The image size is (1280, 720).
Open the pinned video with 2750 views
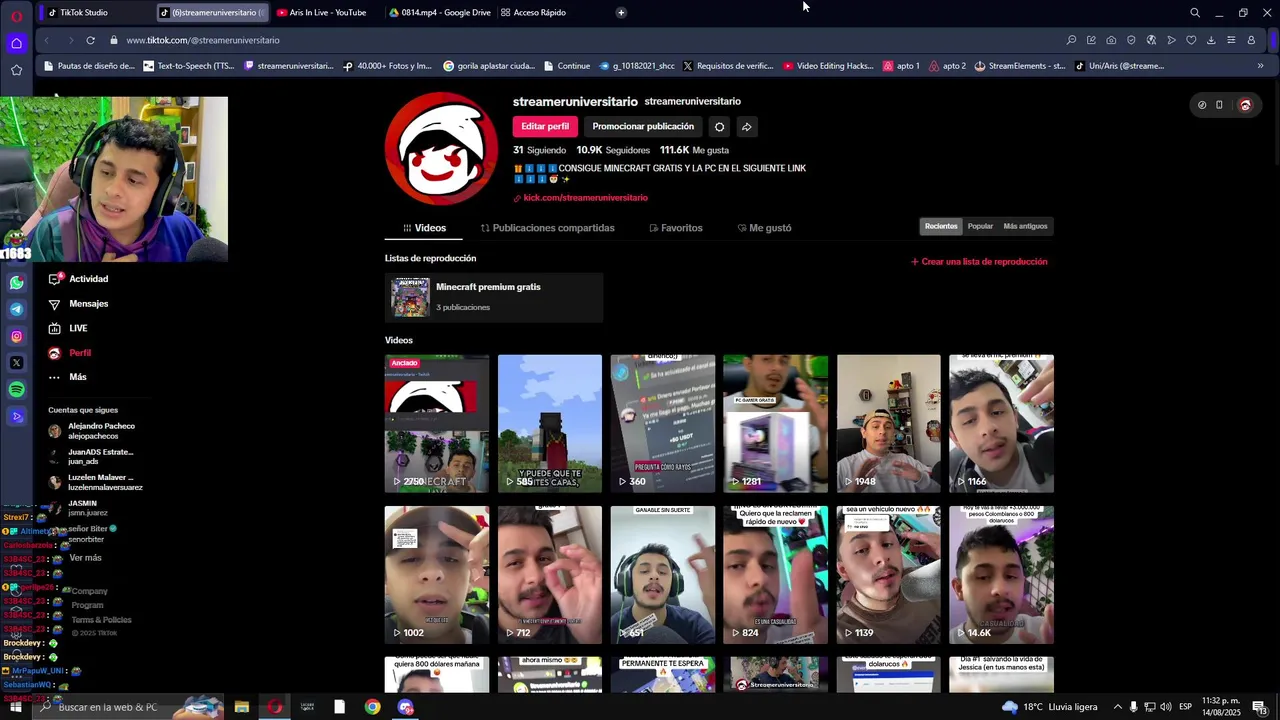[x=437, y=423]
